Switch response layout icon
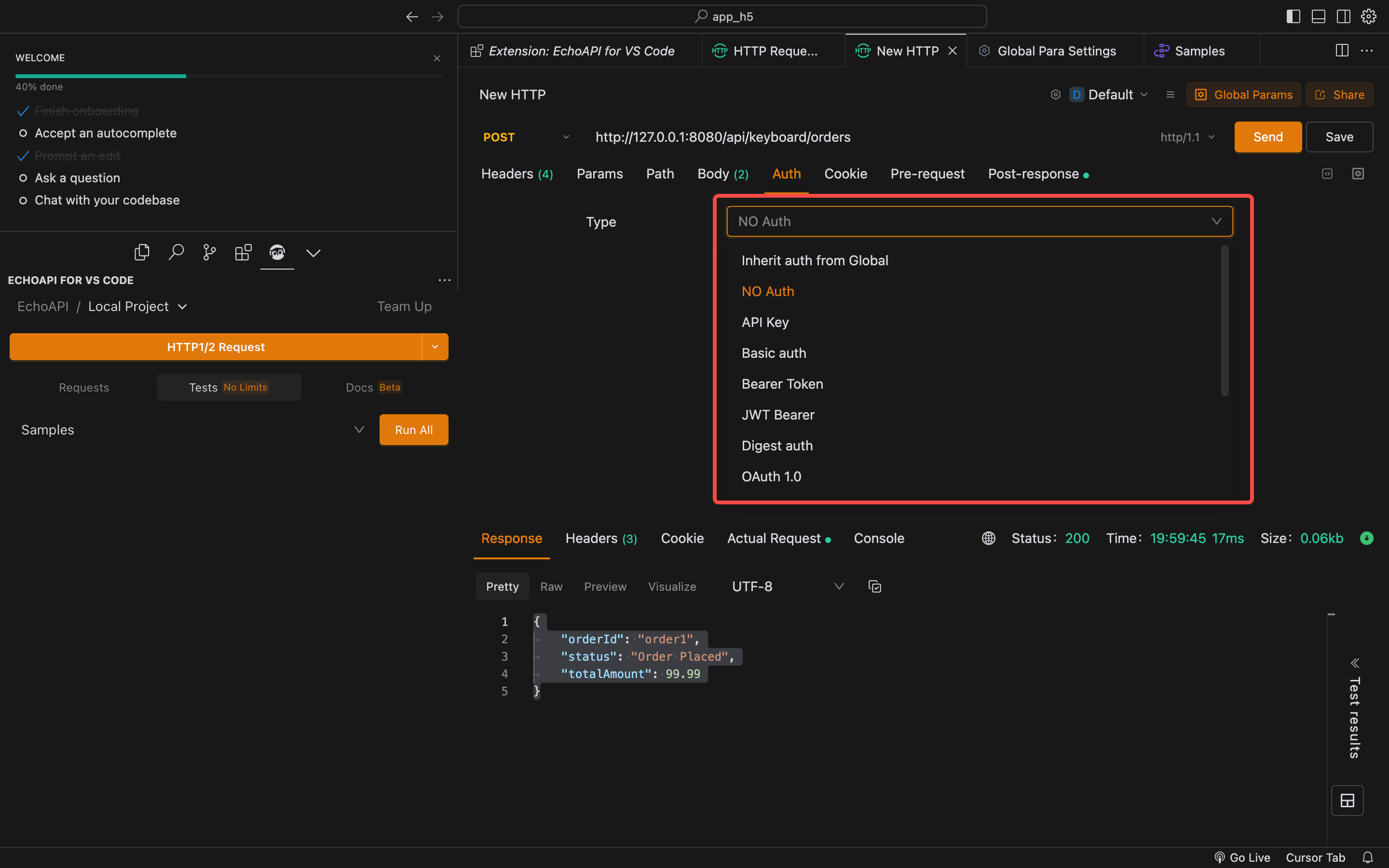Viewport: 1389px width, 868px height. [1347, 800]
